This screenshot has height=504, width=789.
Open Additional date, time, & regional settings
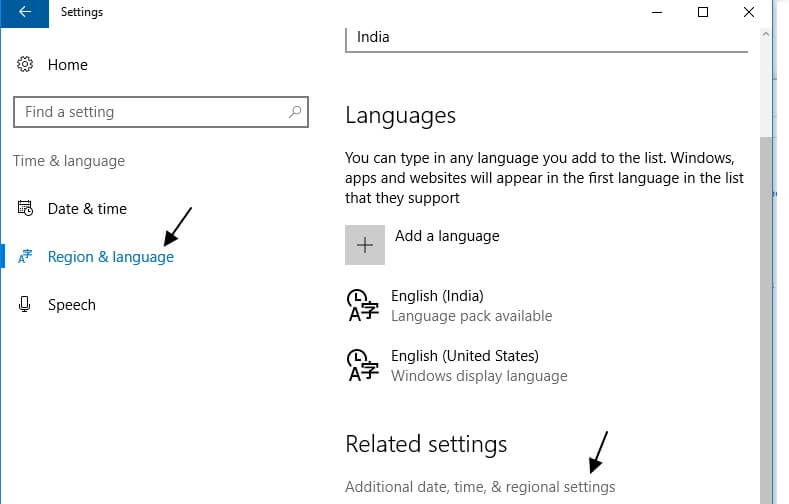pos(480,487)
